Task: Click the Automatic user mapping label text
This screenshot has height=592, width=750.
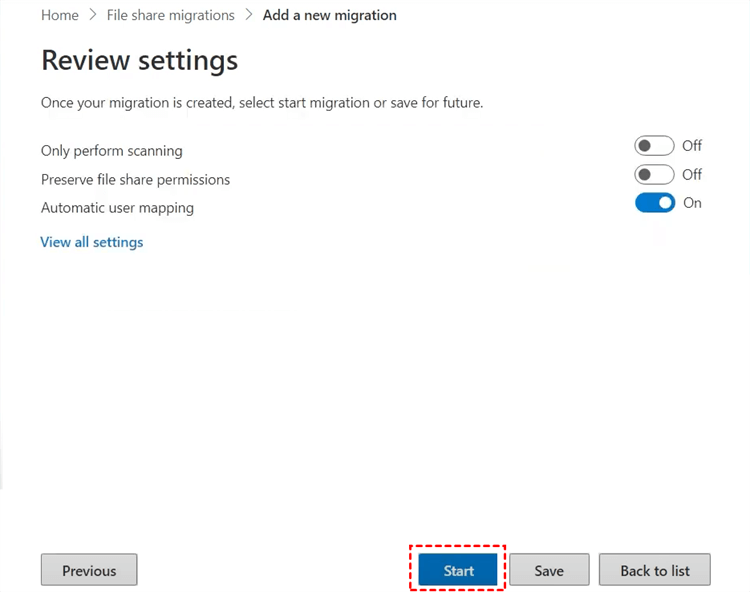Action: 117,208
